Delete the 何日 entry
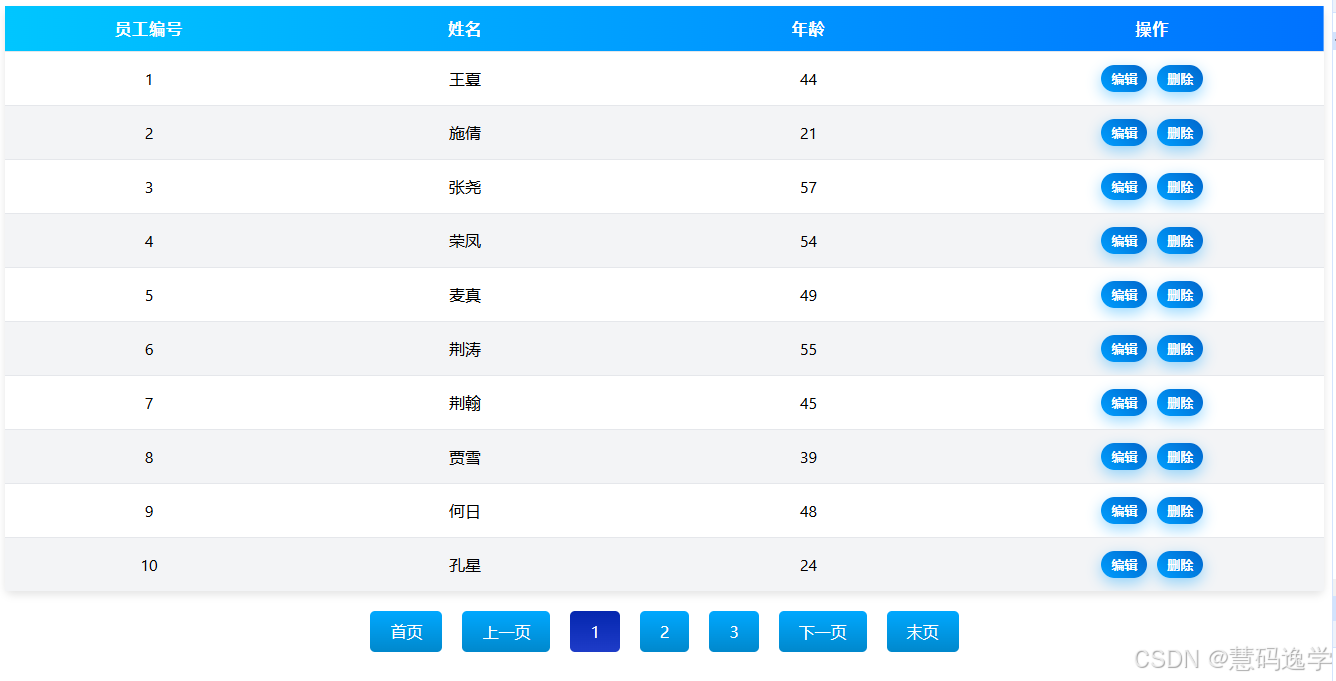This screenshot has width=1336, height=681. [1180, 511]
